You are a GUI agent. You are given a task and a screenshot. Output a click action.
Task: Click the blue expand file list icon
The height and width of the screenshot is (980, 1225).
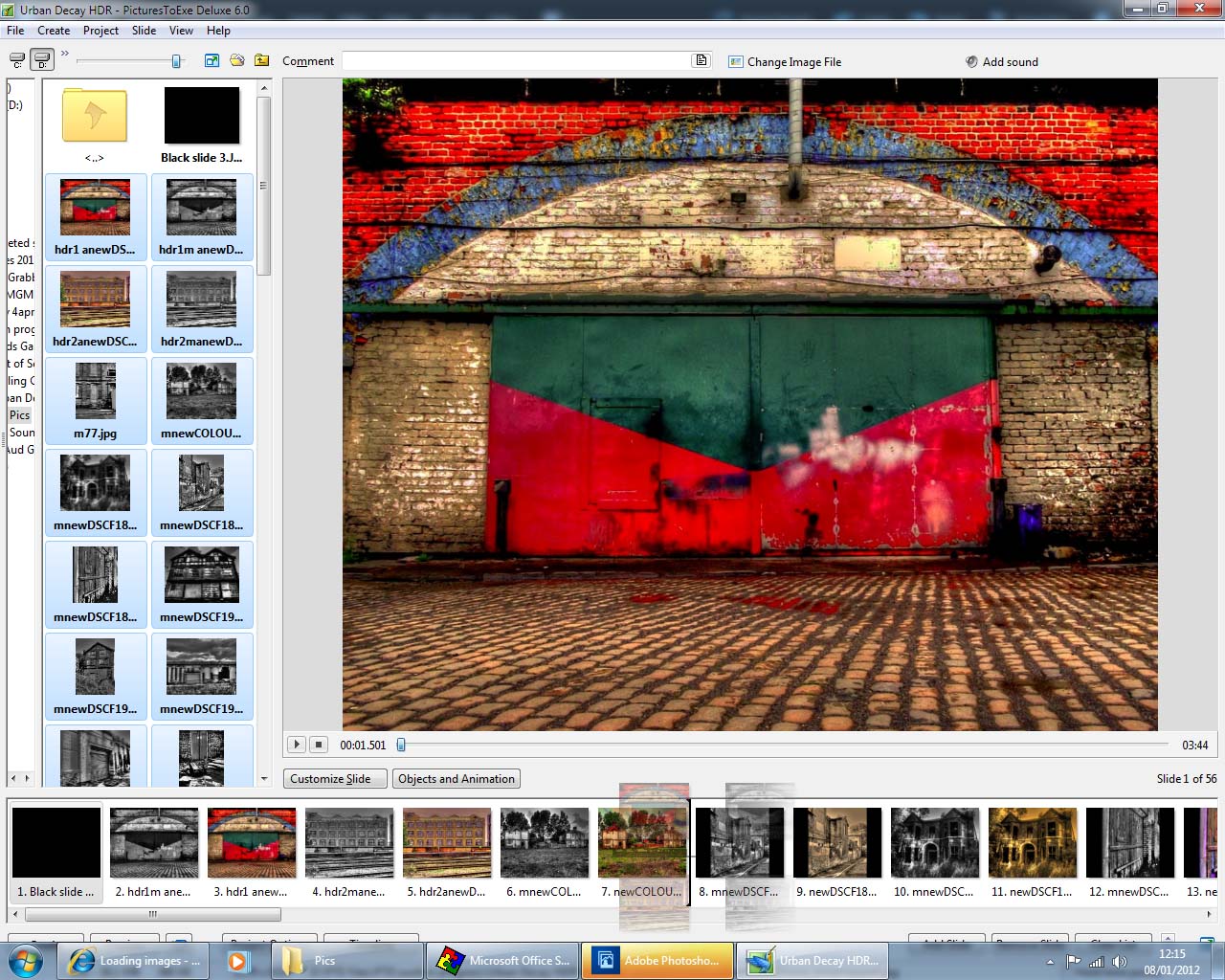coord(212,60)
